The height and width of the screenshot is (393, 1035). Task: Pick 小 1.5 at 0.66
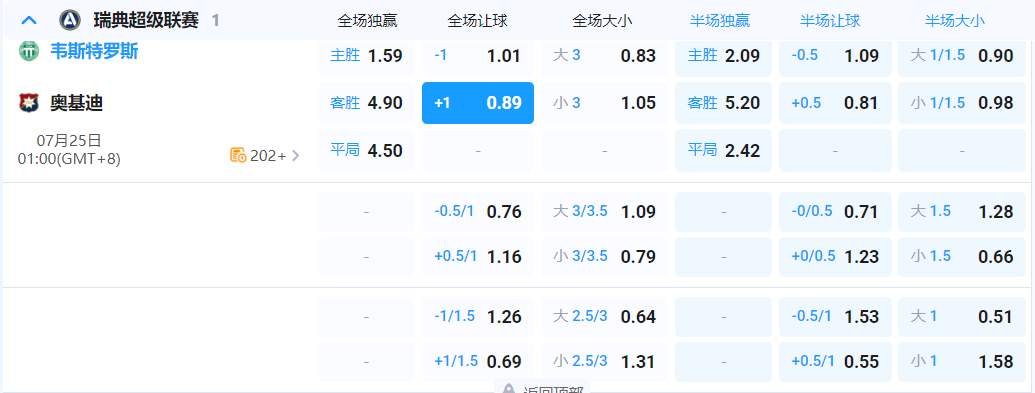click(962, 256)
